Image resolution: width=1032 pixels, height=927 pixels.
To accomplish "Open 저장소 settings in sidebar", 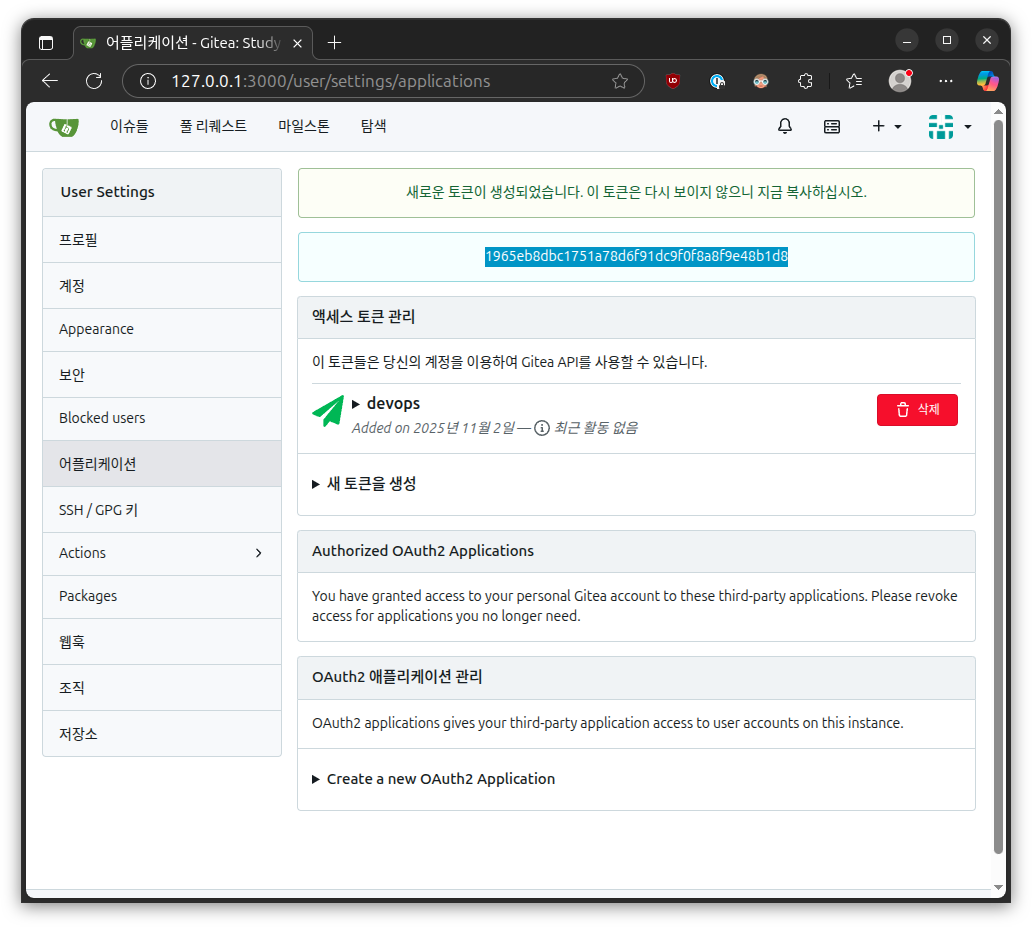I will (162, 733).
